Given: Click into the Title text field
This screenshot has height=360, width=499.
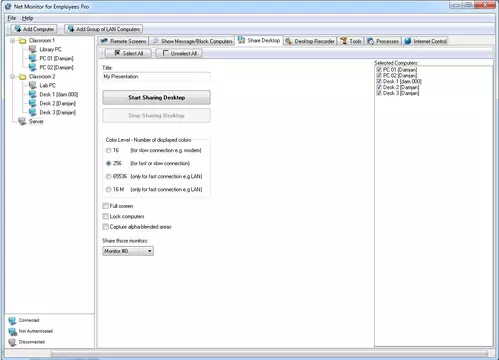Looking at the screenshot, I should (156, 77).
